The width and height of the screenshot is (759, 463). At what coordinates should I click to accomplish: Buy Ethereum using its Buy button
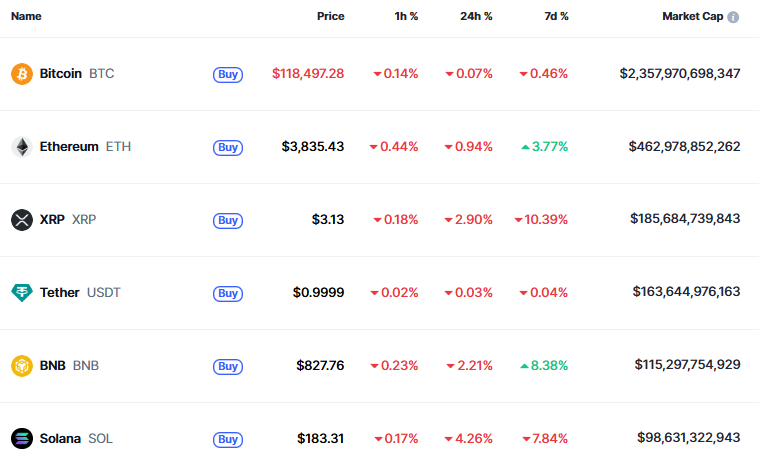click(228, 148)
